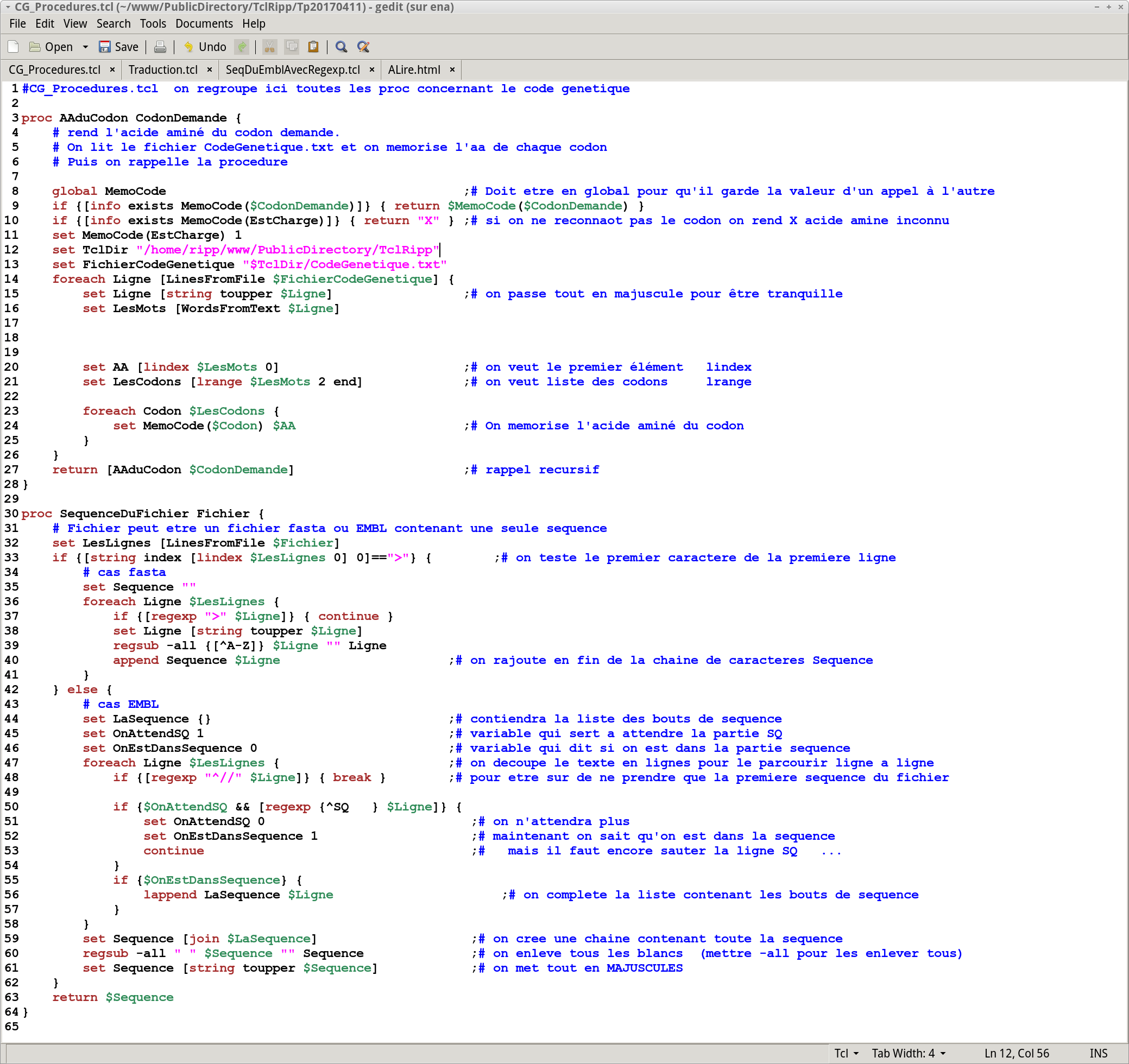
Task: Click 'set MemoCode($Codon) $AA' on line 24
Action: click(x=204, y=426)
